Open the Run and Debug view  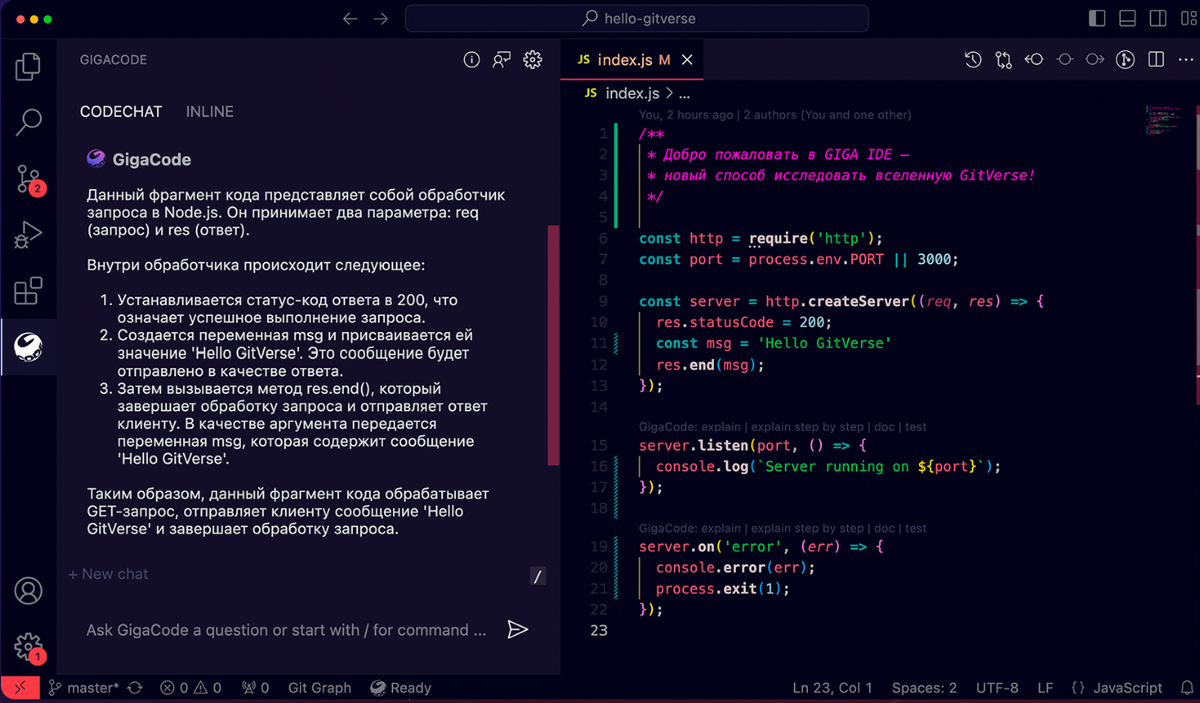pos(28,235)
